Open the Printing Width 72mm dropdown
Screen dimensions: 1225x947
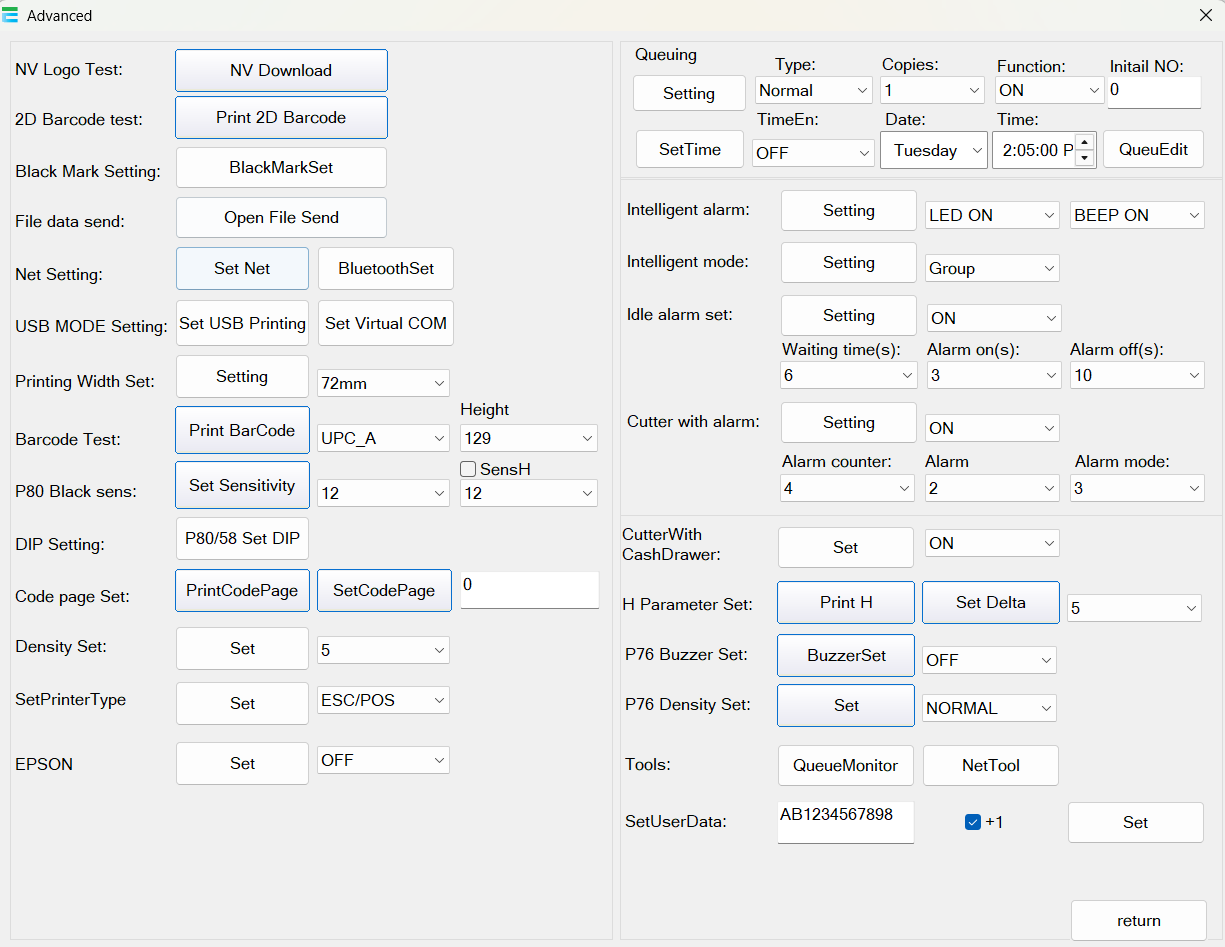click(x=383, y=383)
